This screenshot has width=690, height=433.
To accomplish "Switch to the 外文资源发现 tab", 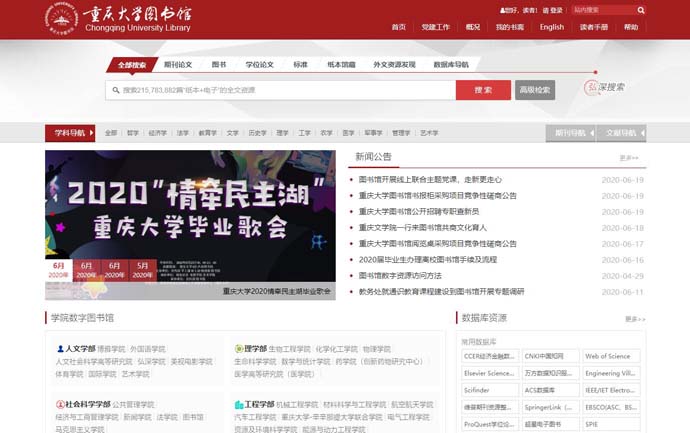I will coord(394,65).
